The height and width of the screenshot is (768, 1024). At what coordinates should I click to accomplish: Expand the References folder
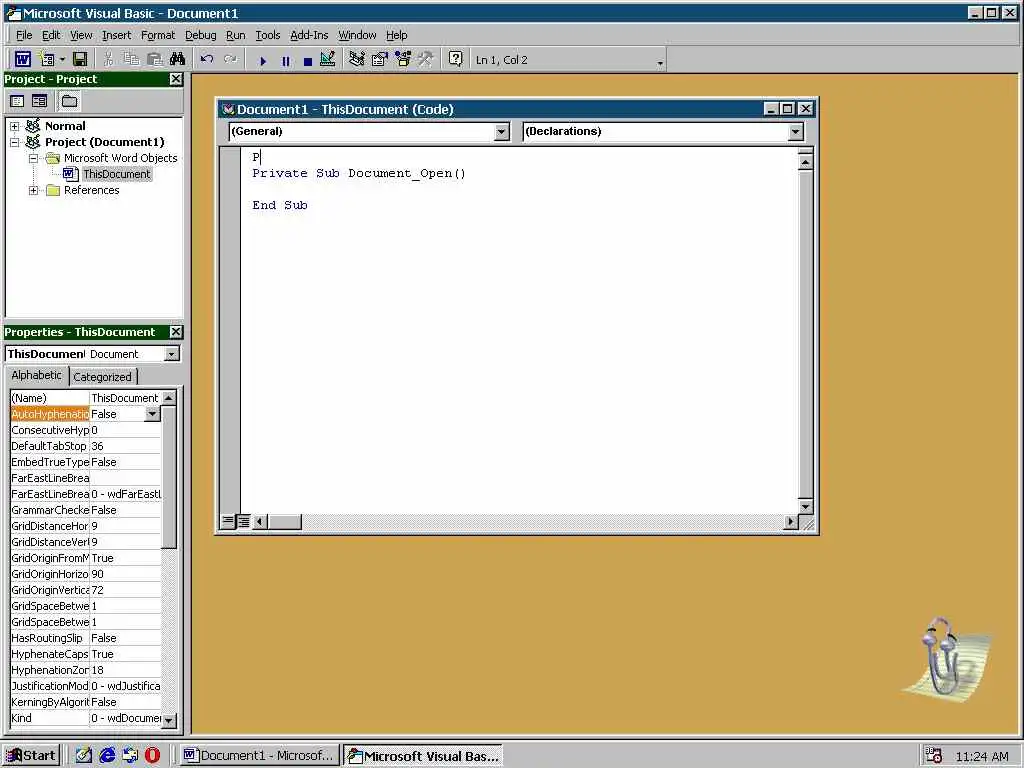(33, 190)
